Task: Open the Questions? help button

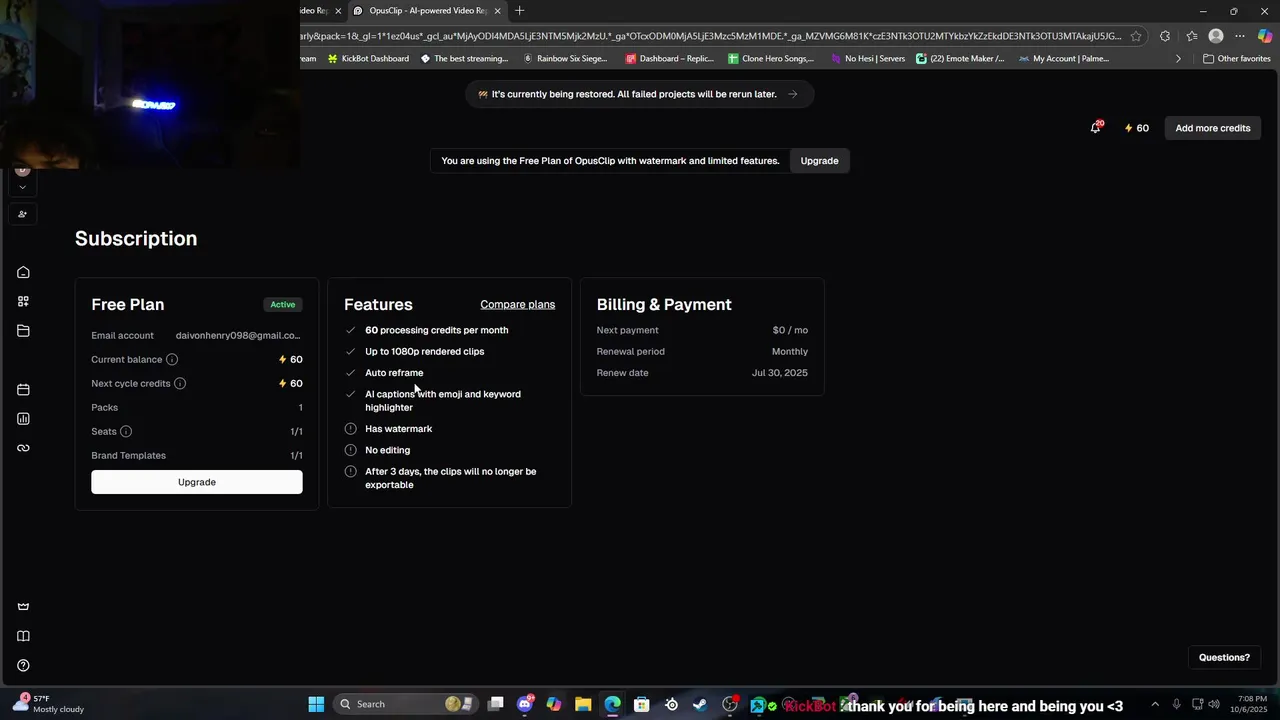Action: [1224, 657]
